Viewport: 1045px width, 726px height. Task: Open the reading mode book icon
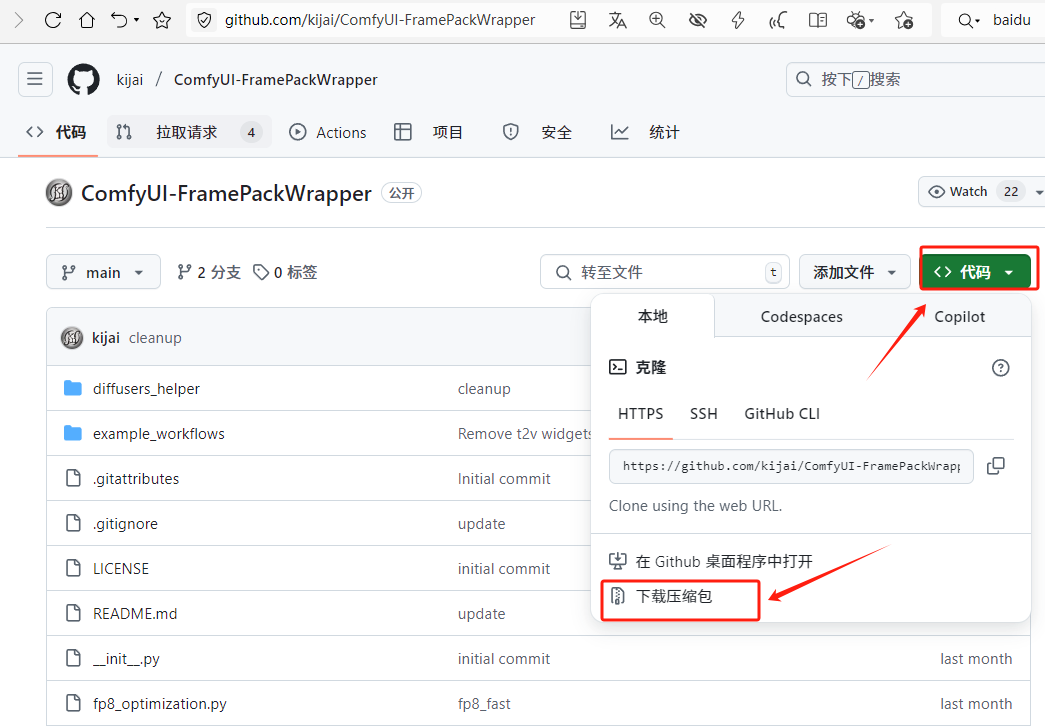point(817,21)
